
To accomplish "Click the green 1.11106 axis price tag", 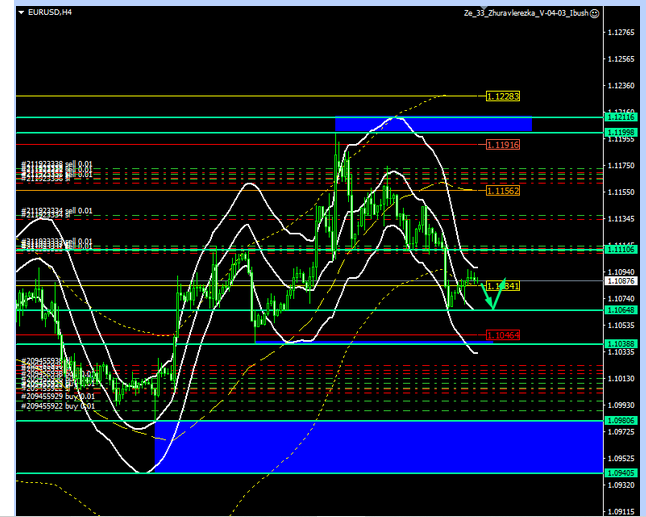I will point(621,250).
